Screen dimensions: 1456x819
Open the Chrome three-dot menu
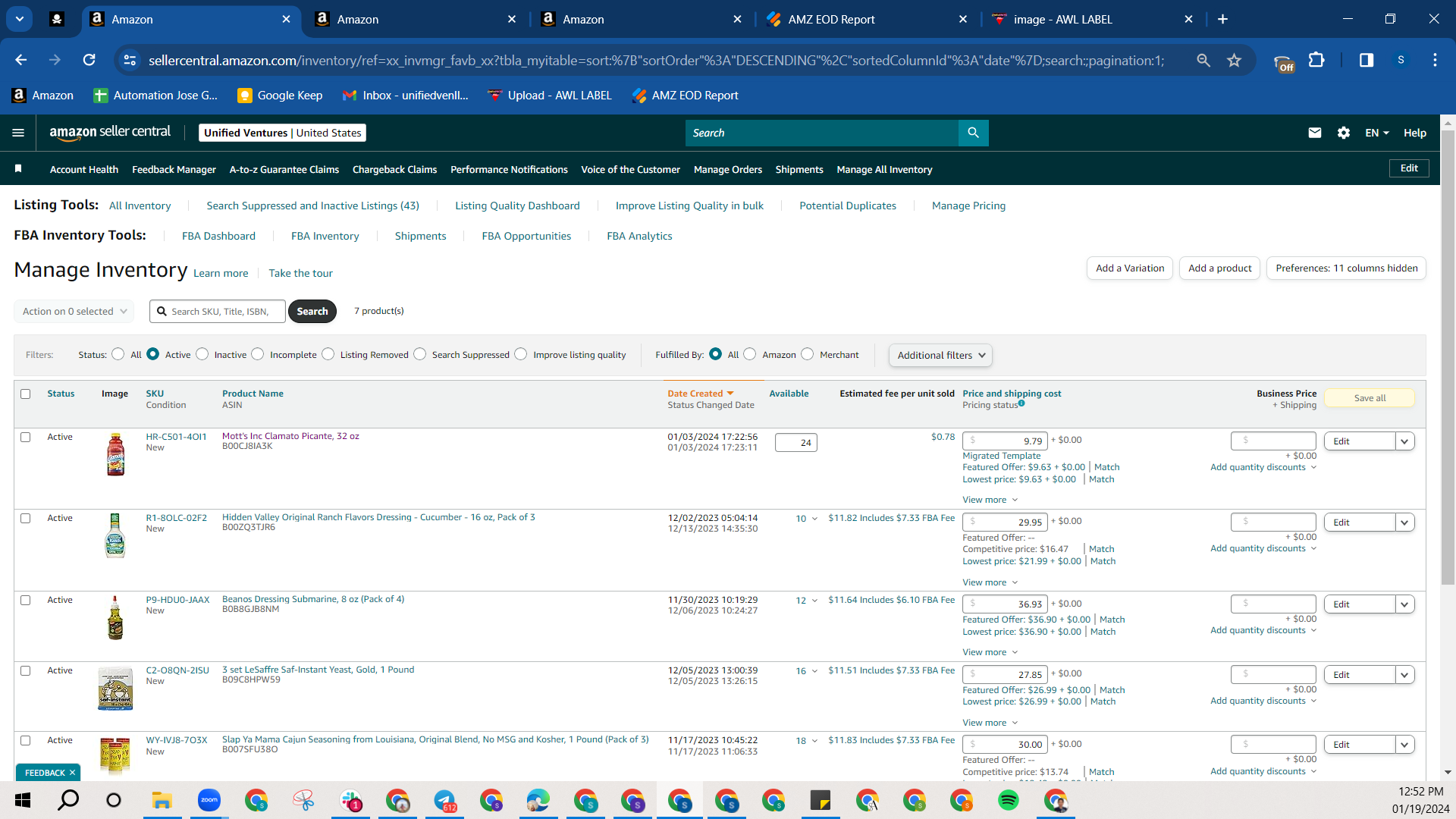pos(1435,60)
